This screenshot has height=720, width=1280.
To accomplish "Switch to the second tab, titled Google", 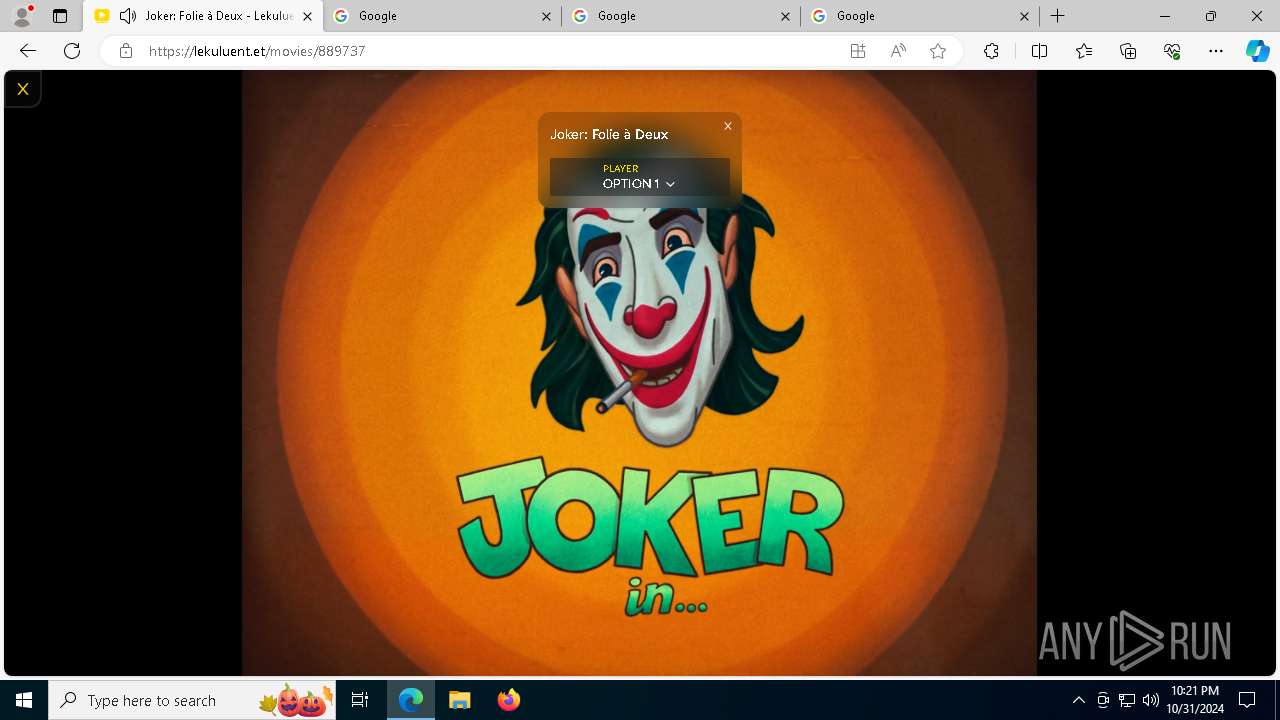I will 443,16.
